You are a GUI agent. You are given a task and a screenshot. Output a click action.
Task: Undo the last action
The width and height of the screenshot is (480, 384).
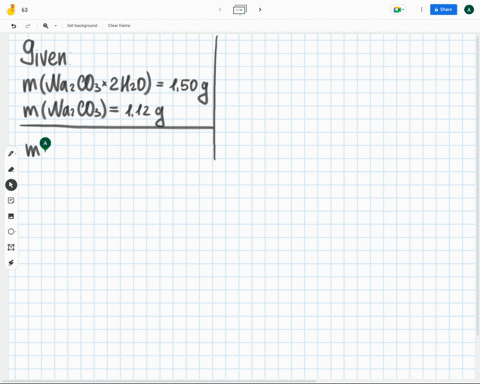click(14, 26)
